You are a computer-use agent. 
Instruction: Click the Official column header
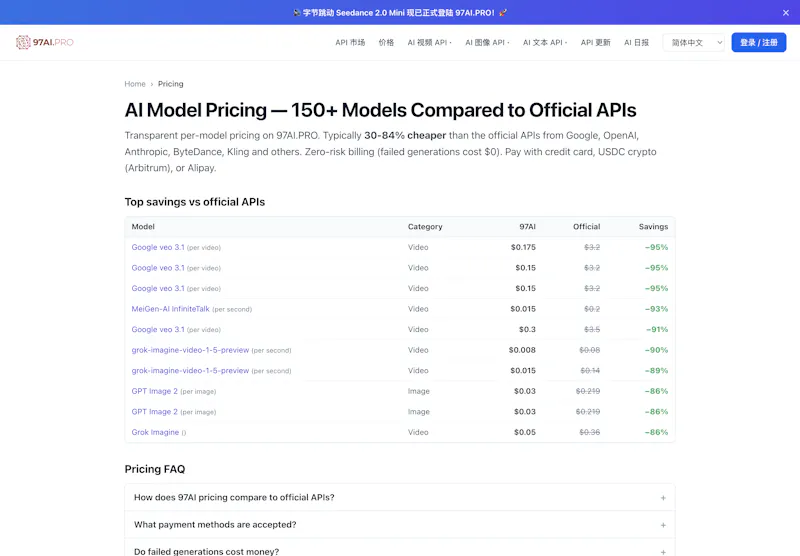pos(586,226)
